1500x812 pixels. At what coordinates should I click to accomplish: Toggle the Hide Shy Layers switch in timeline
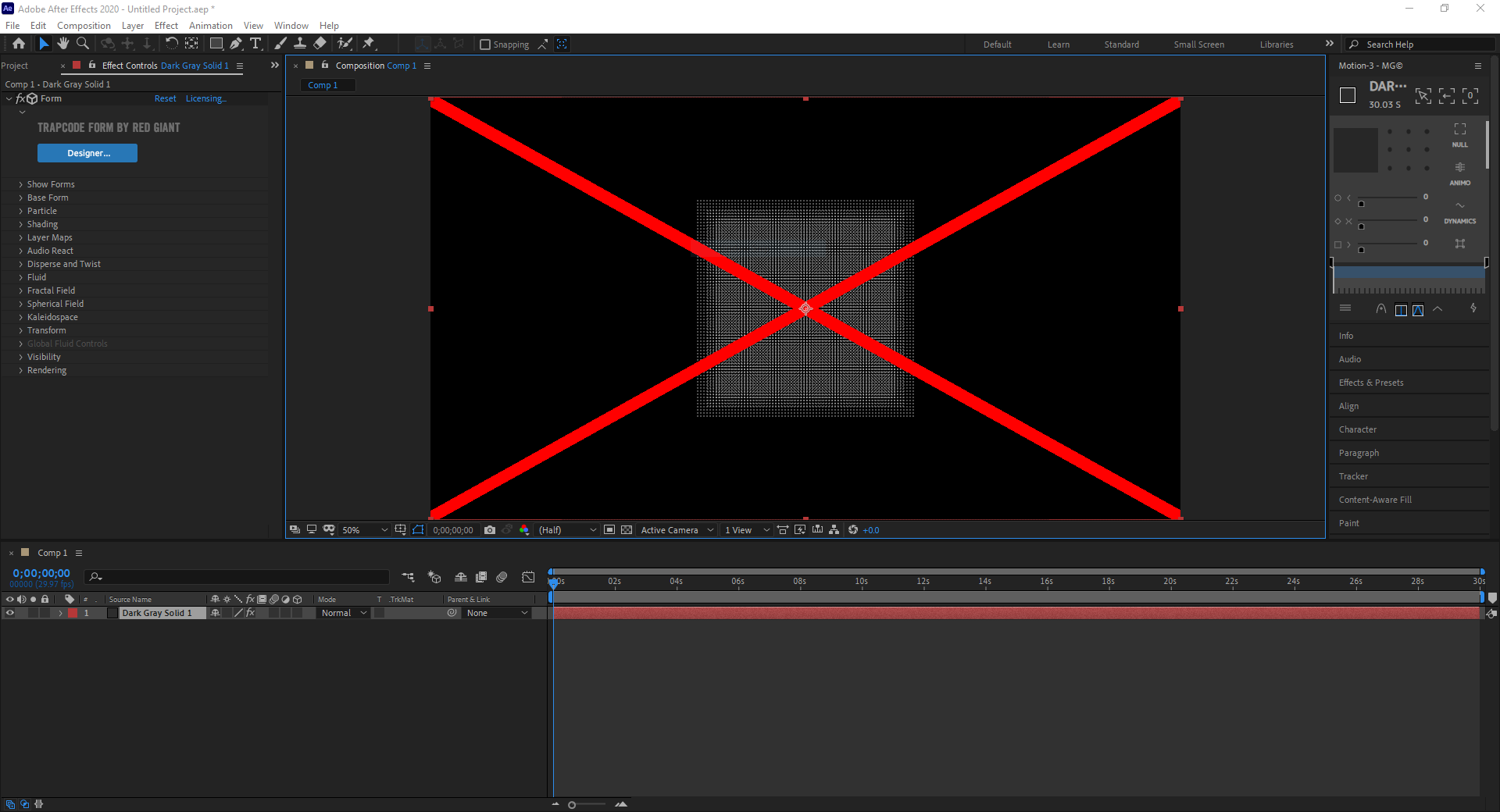pos(461,577)
